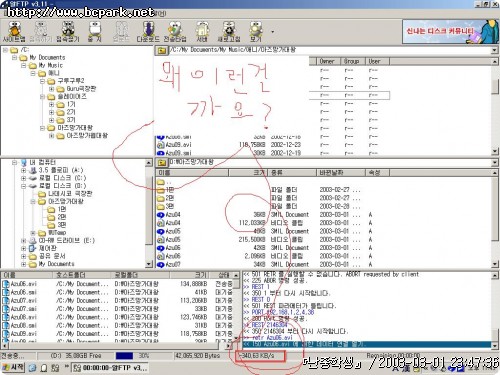Viewport: 500px width, 375px height.
Task: Click the Download (다운로드) toolbar icon
Action: [148, 32]
